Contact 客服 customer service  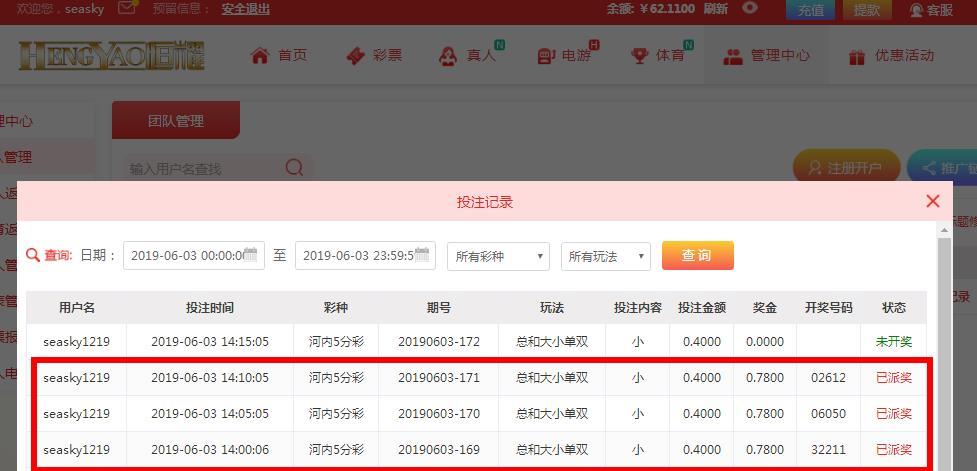tap(932, 10)
